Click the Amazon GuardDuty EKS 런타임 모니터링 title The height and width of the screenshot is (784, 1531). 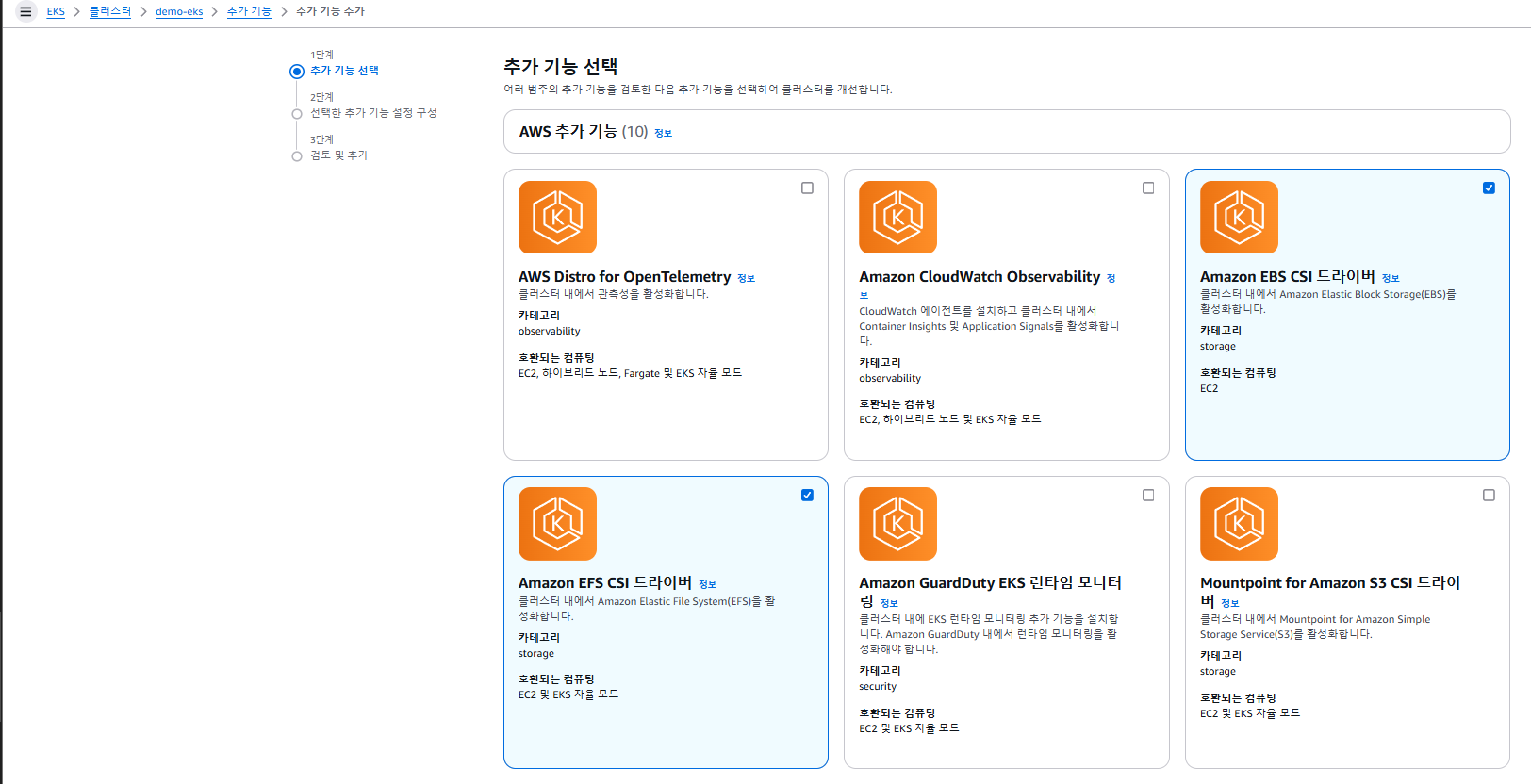click(991, 592)
